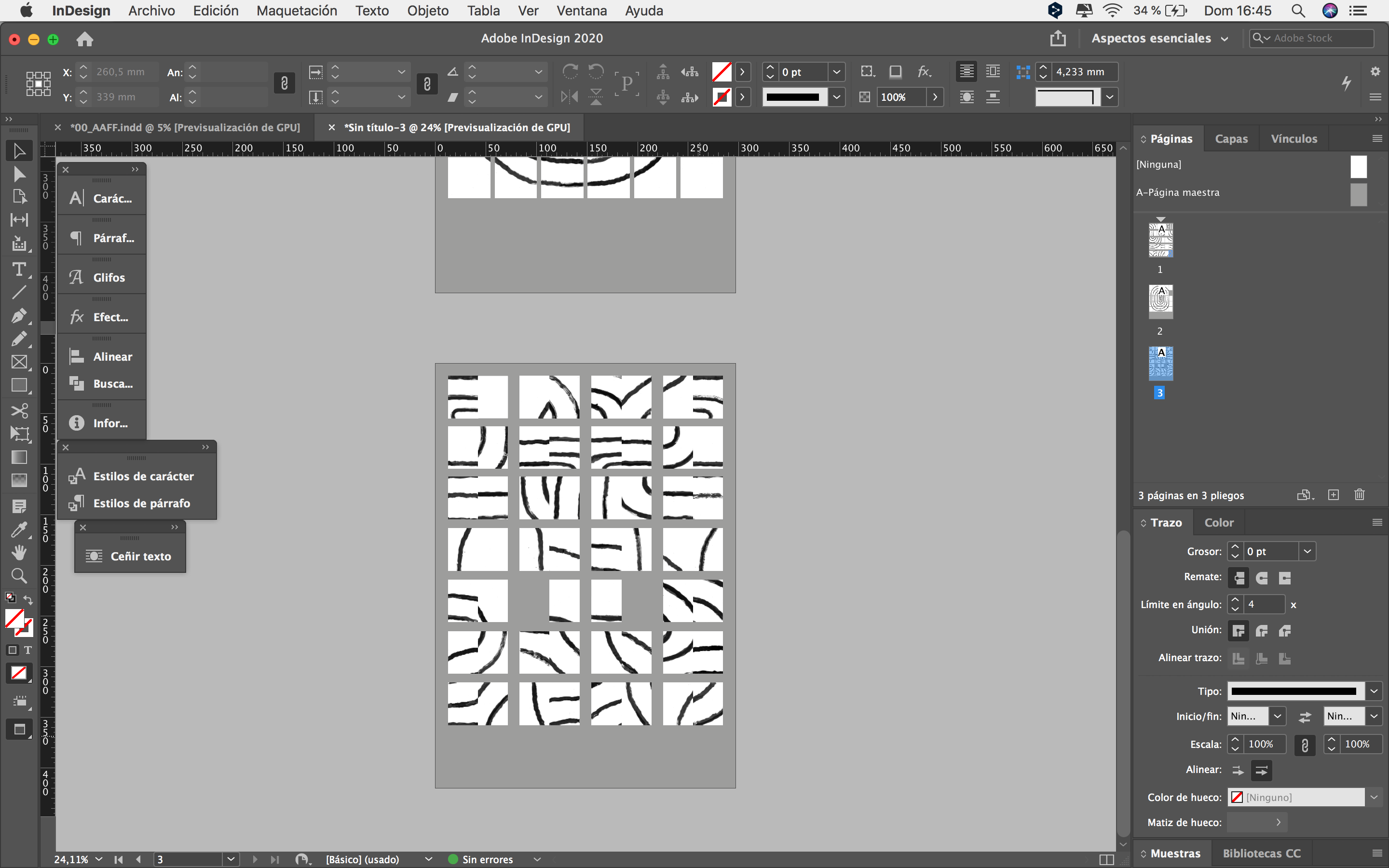The width and height of the screenshot is (1389, 868).
Task: Open stroke weight dropdown in control bar
Action: [x=837, y=72]
